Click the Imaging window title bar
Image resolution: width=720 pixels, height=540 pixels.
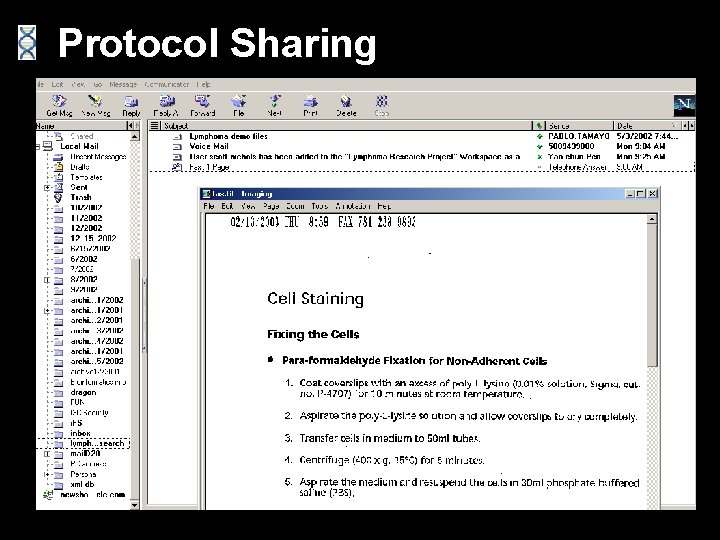tap(413, 194)
